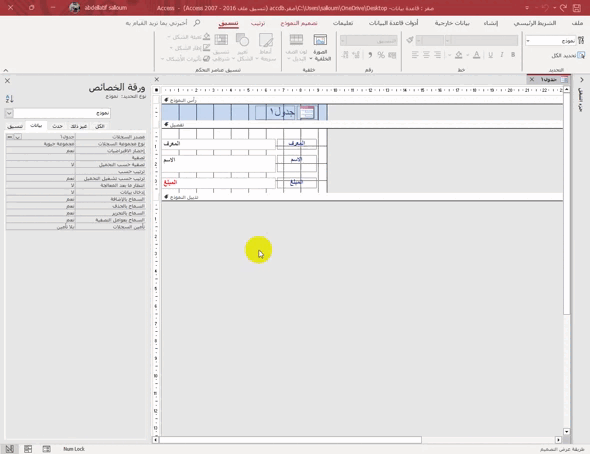Click the property sheet sort A-Z icon
Viewport: 590px width, 454px height.
click(9, 99)
